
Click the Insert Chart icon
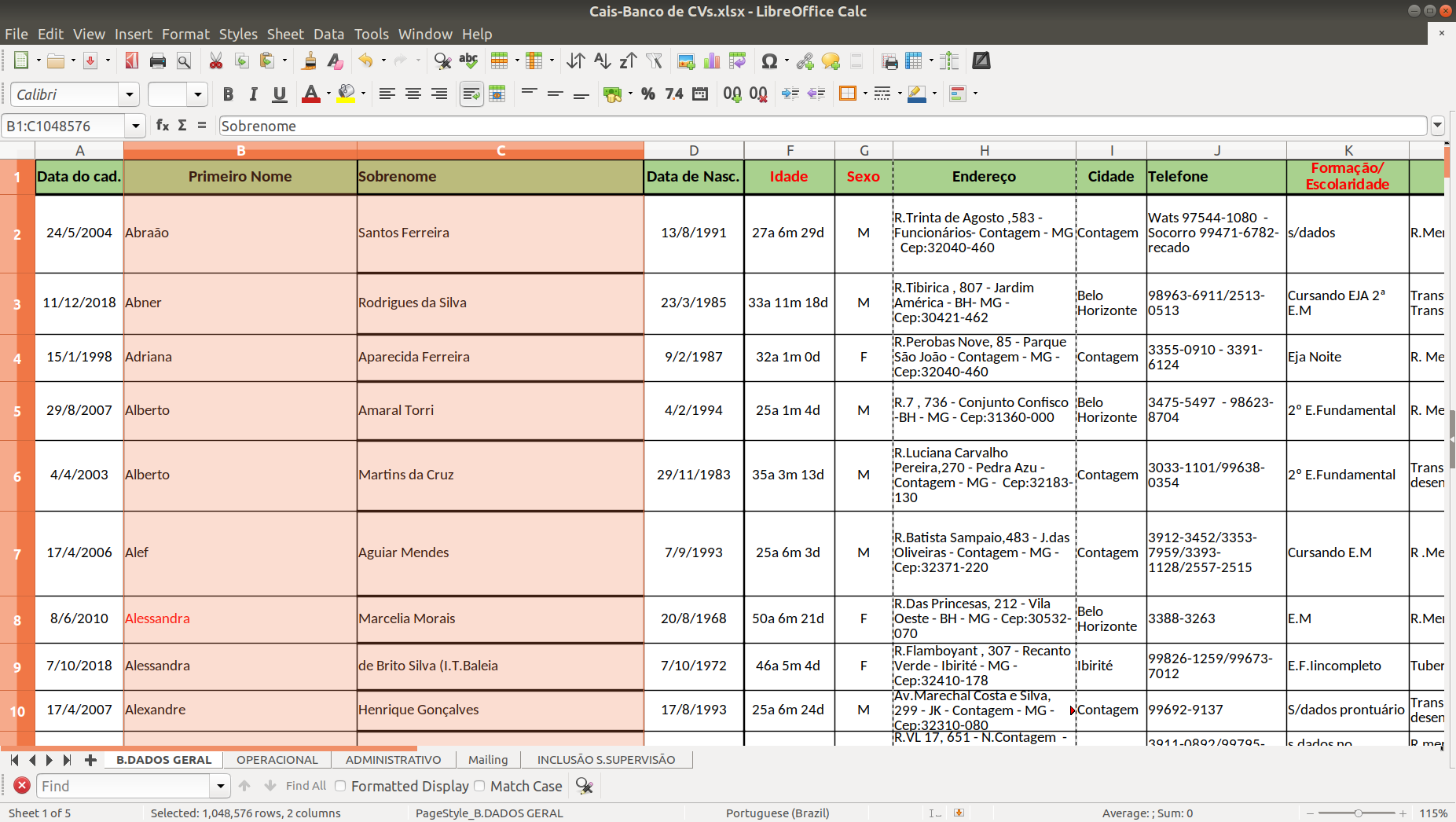(x=712, y=61)
